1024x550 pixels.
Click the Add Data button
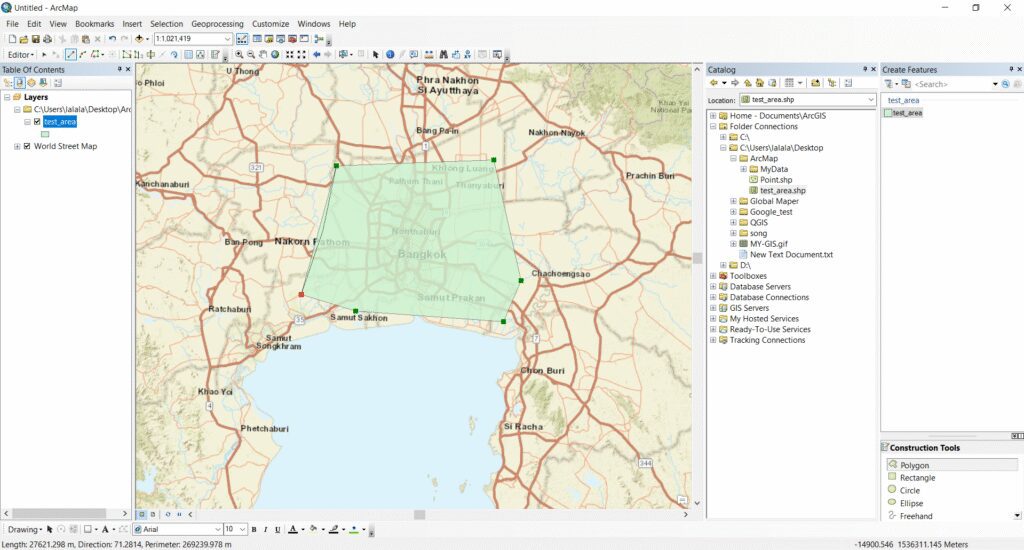click(x=139, y=39)
